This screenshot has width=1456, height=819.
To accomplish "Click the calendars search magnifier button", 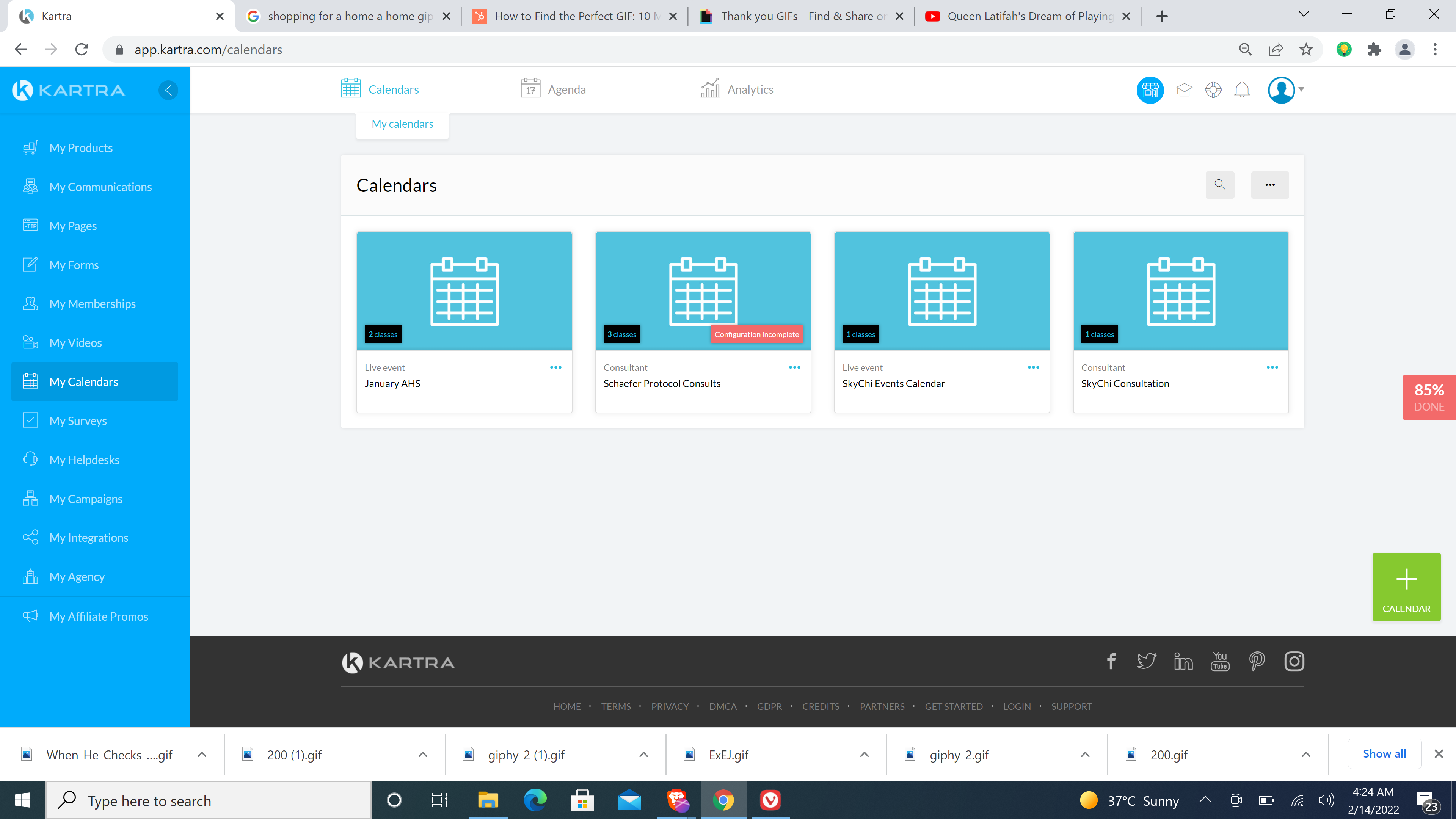I will click(1220, 185).
